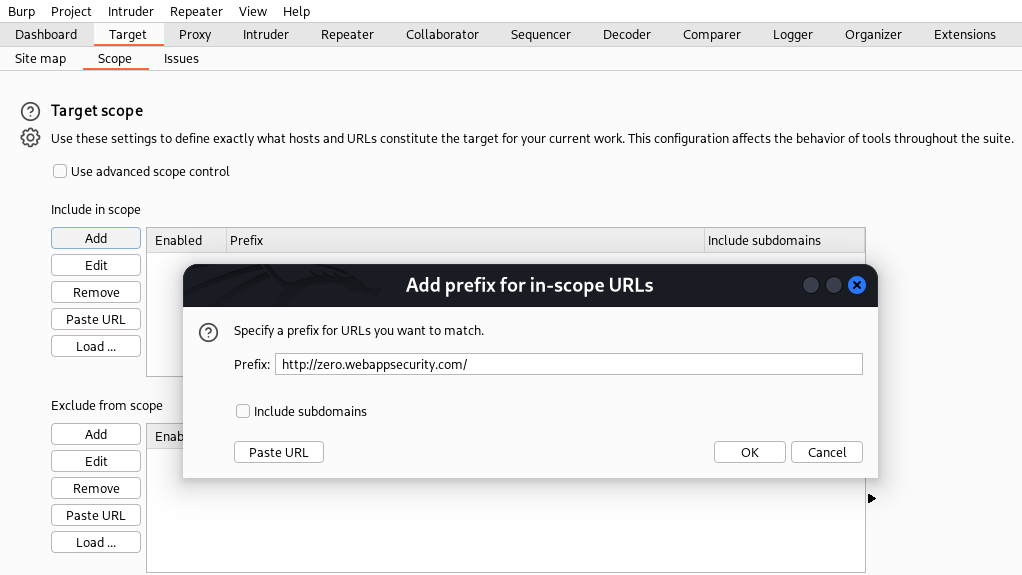
Task: Click the small black arrow expander at right
Action: coord(872,498)
